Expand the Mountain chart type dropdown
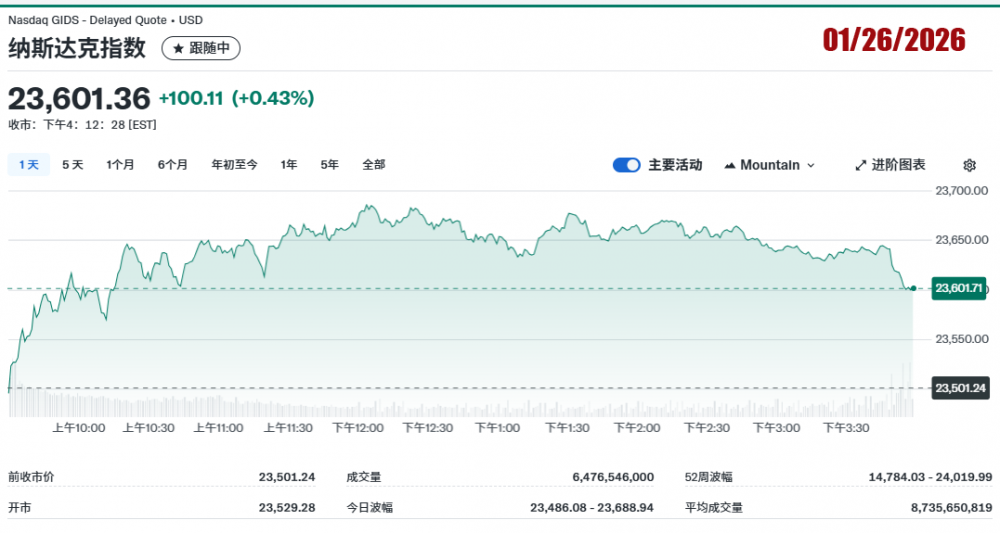The image size is (1000, 533). click(769, 165)
